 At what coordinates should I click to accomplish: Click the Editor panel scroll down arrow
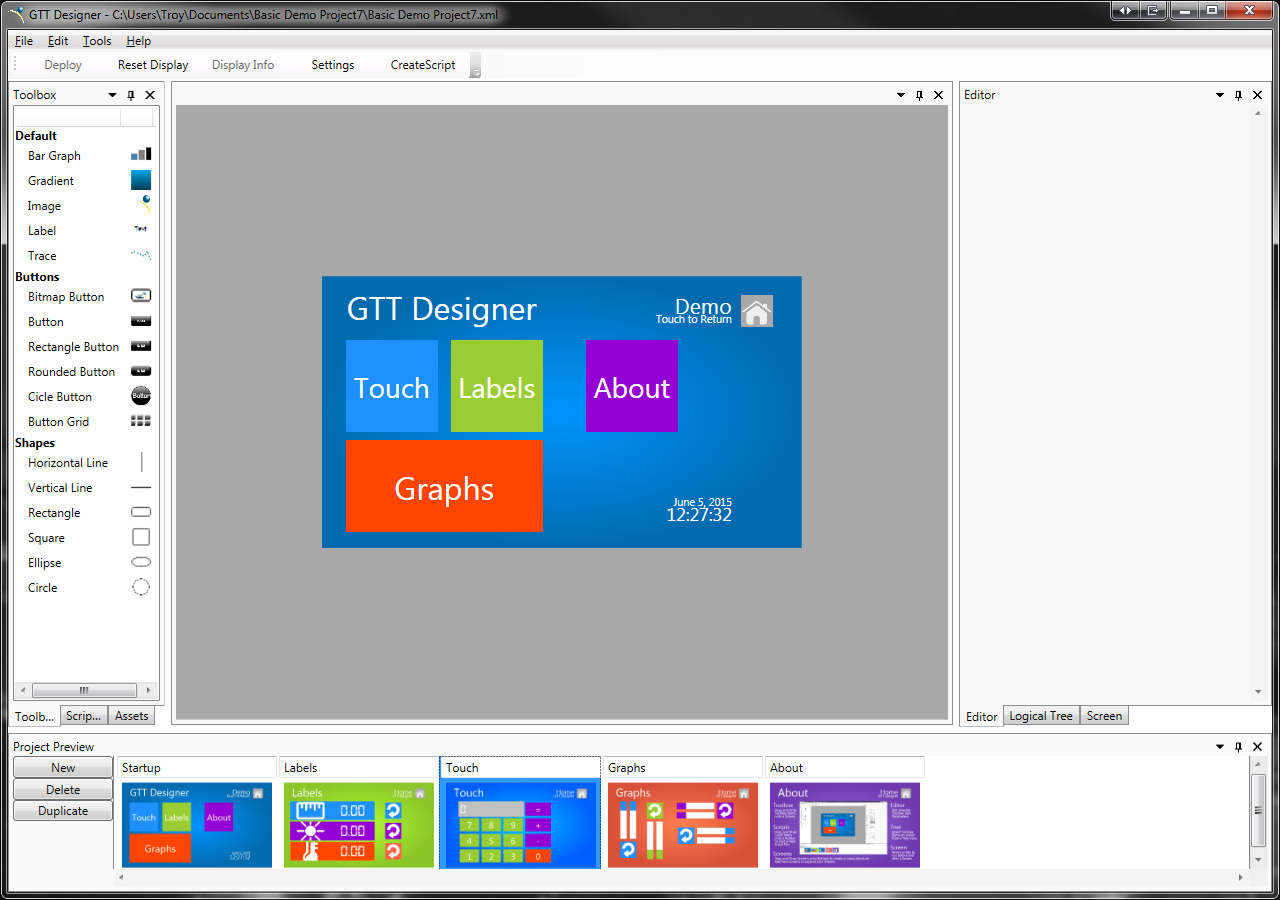pos(1258,692)
